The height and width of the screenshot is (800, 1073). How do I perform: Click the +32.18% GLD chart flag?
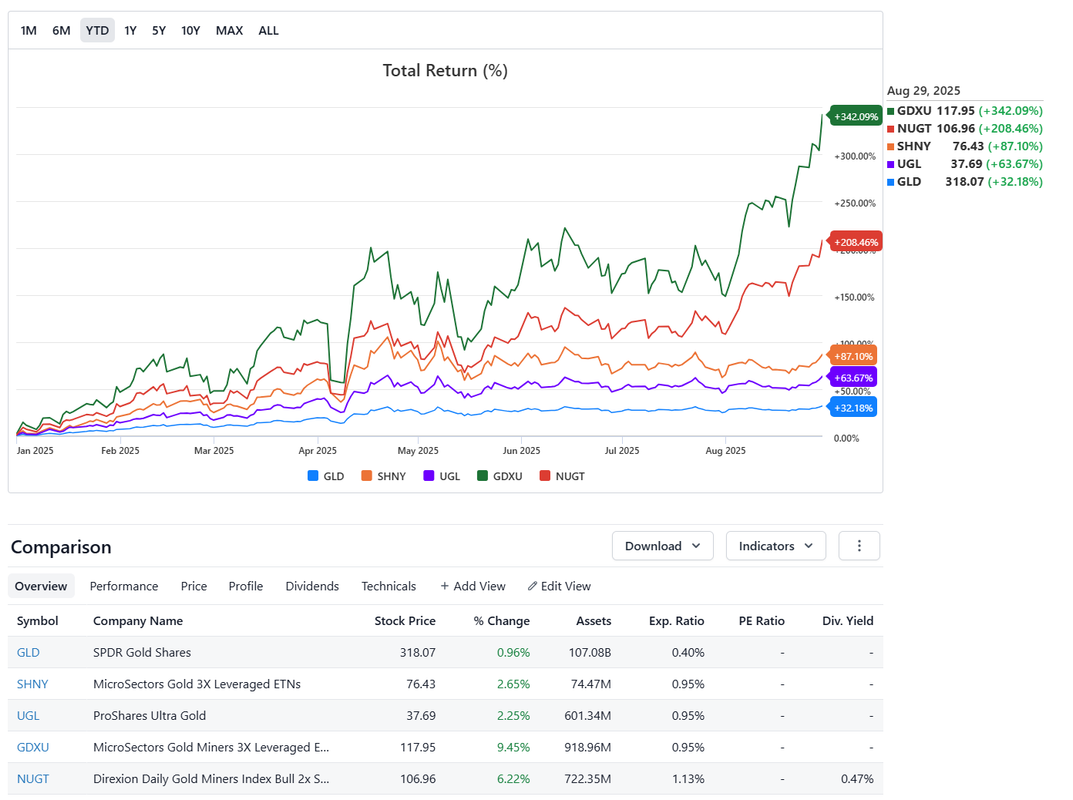(x=853, y=408)
